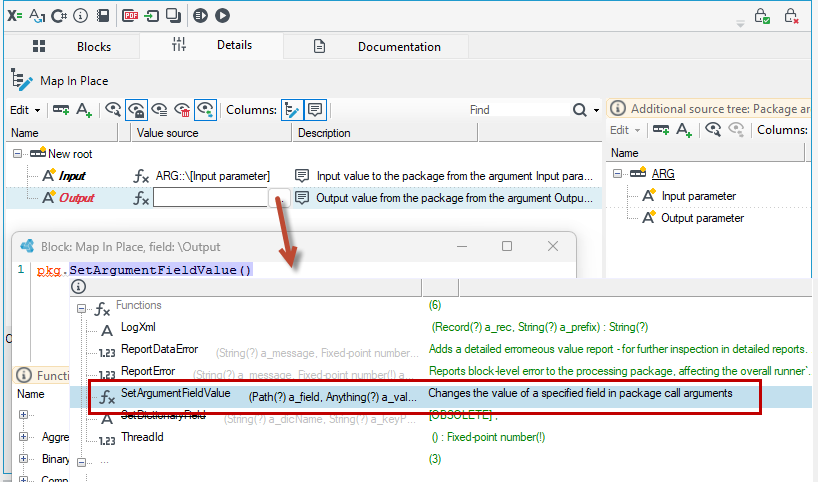Expand the Binary node in lower-left tree
The image size is (818, 482).
pos(23,459)
